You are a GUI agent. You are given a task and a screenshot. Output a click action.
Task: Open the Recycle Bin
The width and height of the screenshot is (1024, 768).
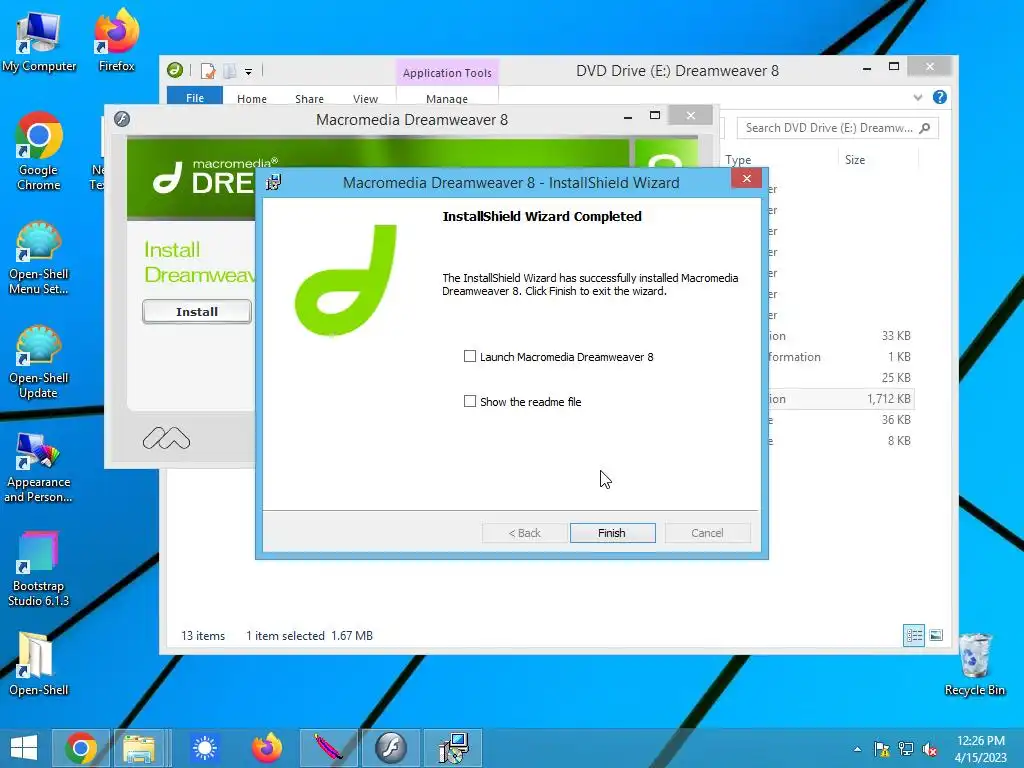(x=975, y=664)
